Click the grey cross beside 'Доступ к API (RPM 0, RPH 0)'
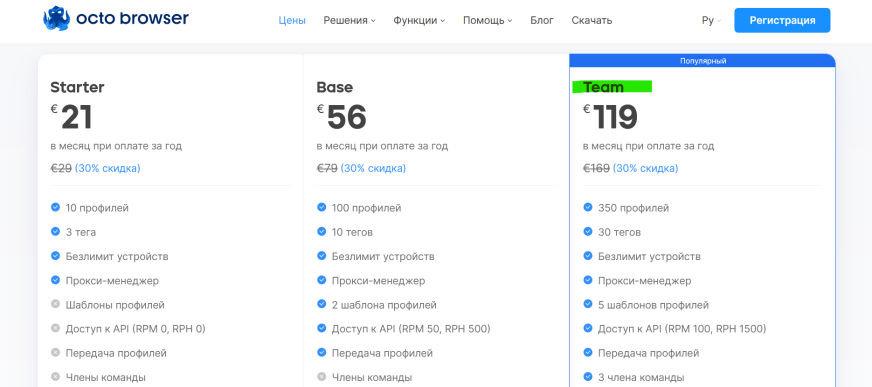This screenshot has width=872, height=387. [55, 329]
